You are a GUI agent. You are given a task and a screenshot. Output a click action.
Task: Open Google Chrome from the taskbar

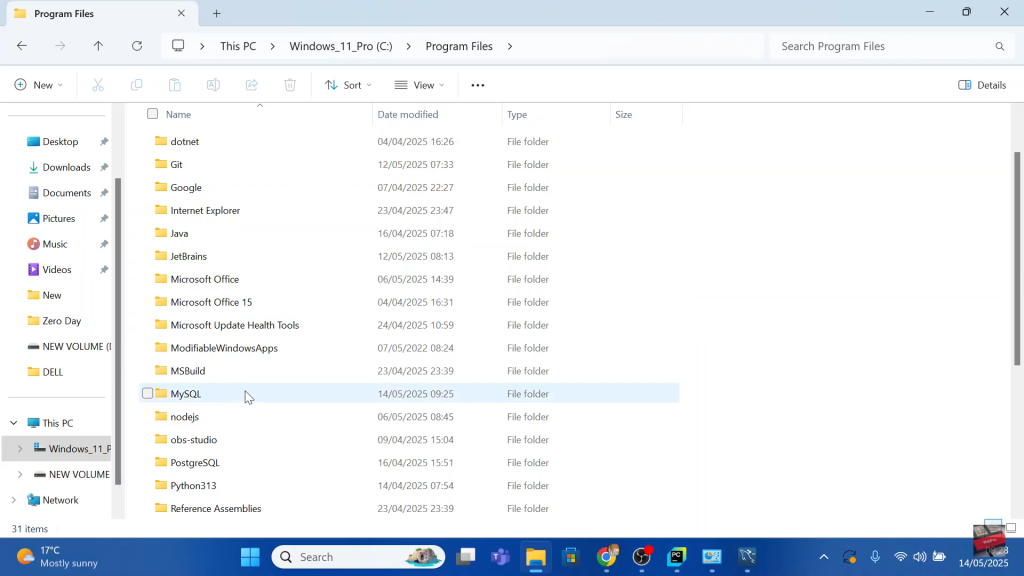coord(607,557)
